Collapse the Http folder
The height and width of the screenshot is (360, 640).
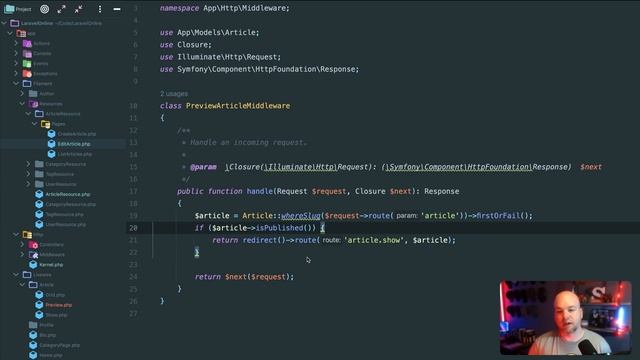16,234
